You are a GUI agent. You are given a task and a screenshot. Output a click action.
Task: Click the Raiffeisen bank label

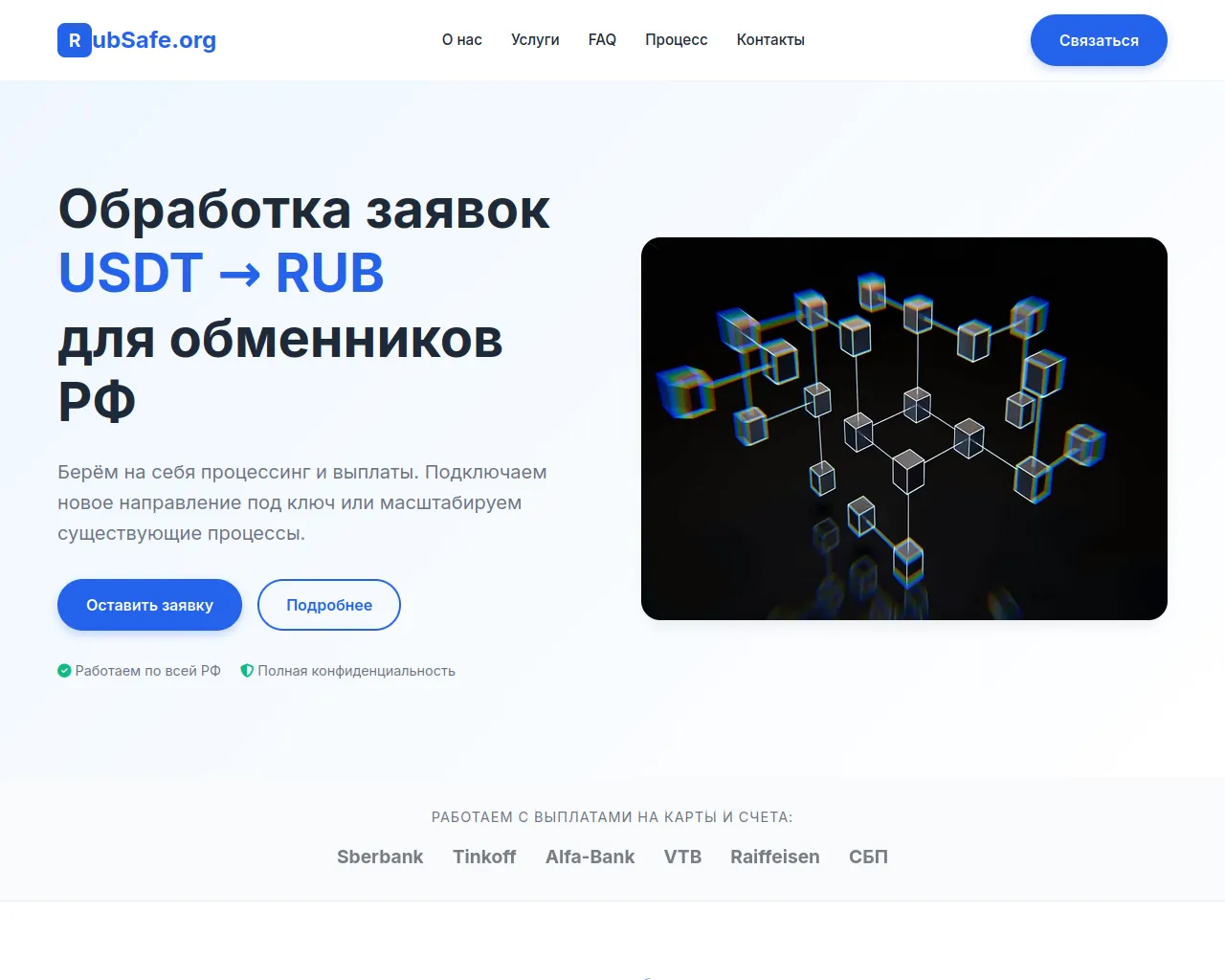[775, 857]
